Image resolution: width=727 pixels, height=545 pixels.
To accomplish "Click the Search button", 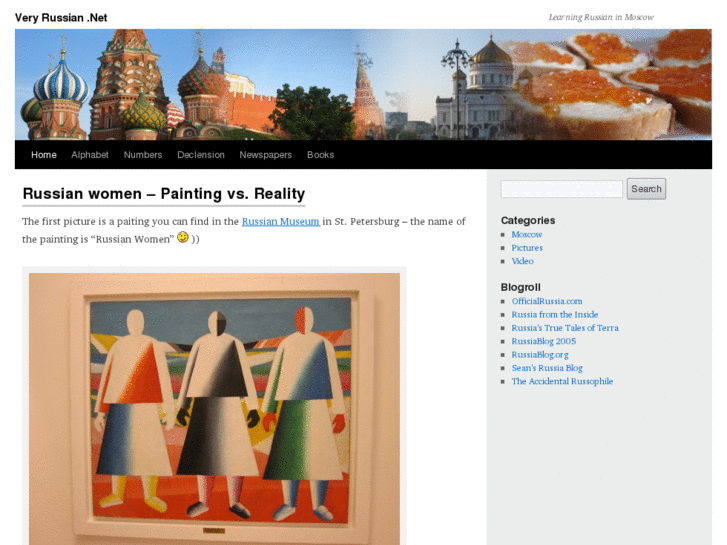I will (646, 189).
